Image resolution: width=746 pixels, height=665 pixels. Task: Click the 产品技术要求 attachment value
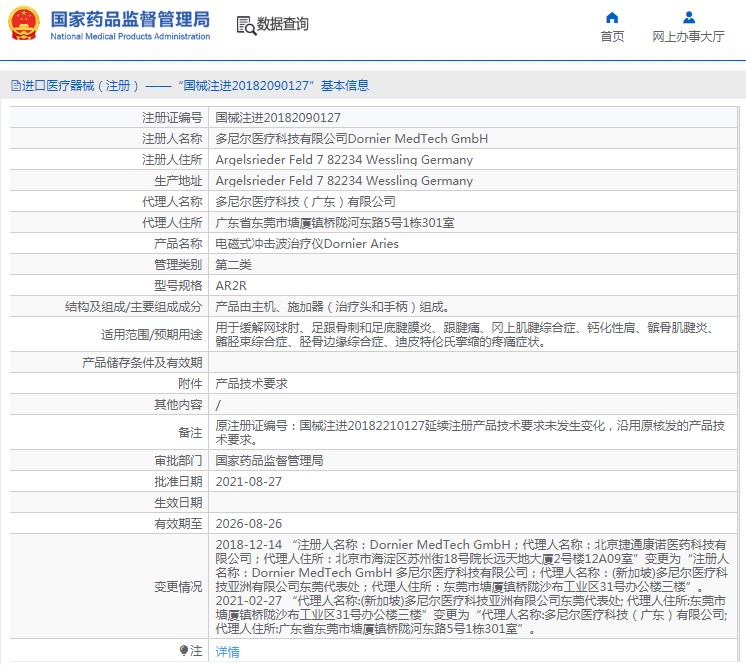(x=251, y=383)
